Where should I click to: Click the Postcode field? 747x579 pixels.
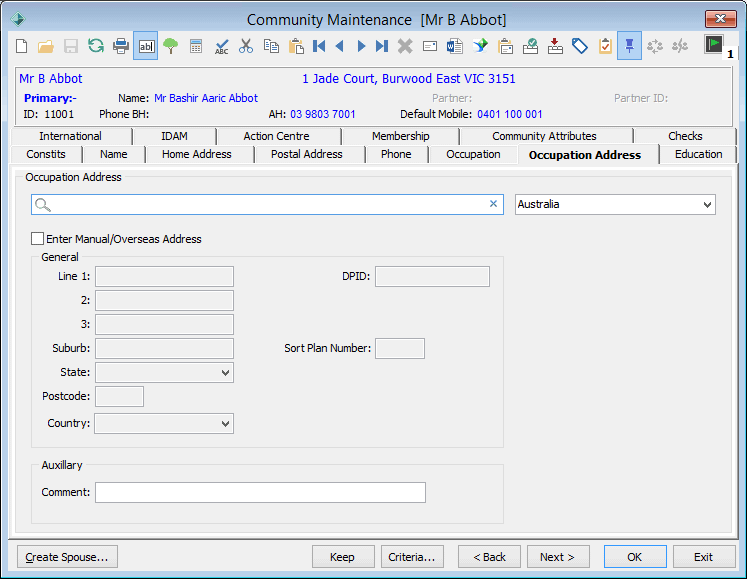tap(119, 396)
